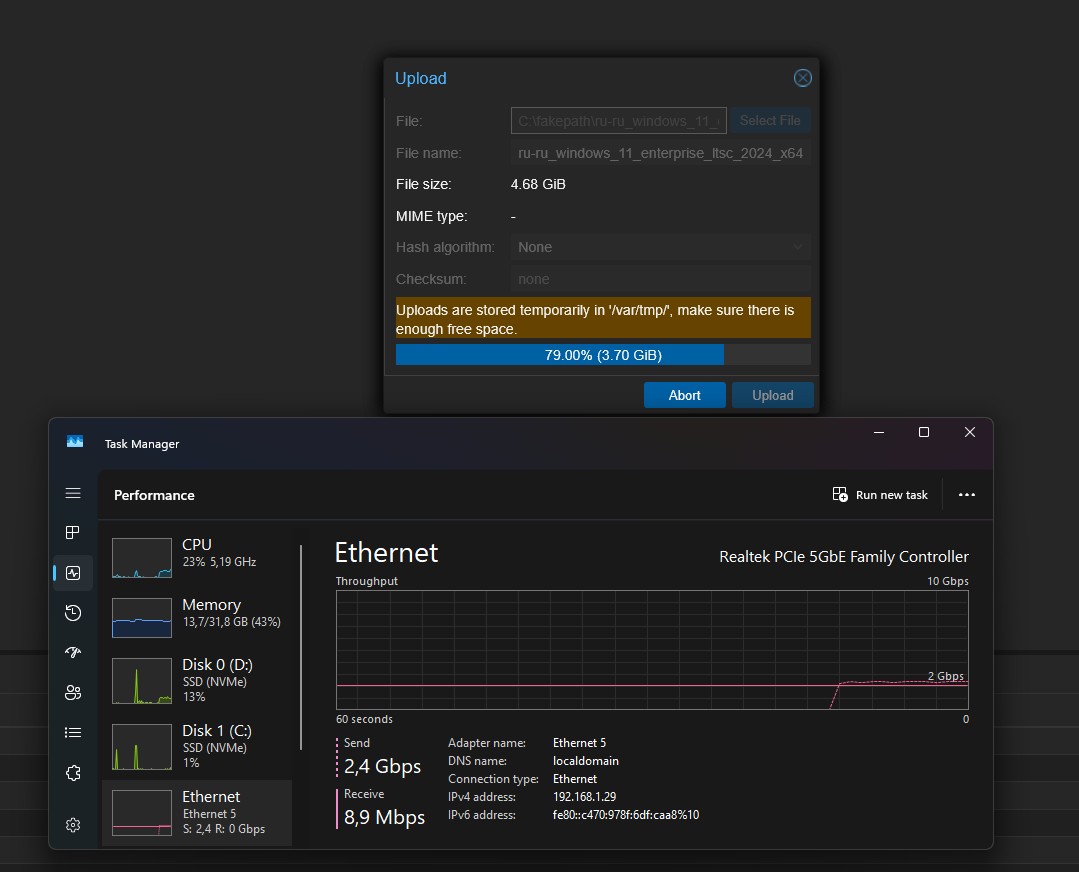
Task: Minimize the Task Manager window
Action: click(x=879, y=432)
